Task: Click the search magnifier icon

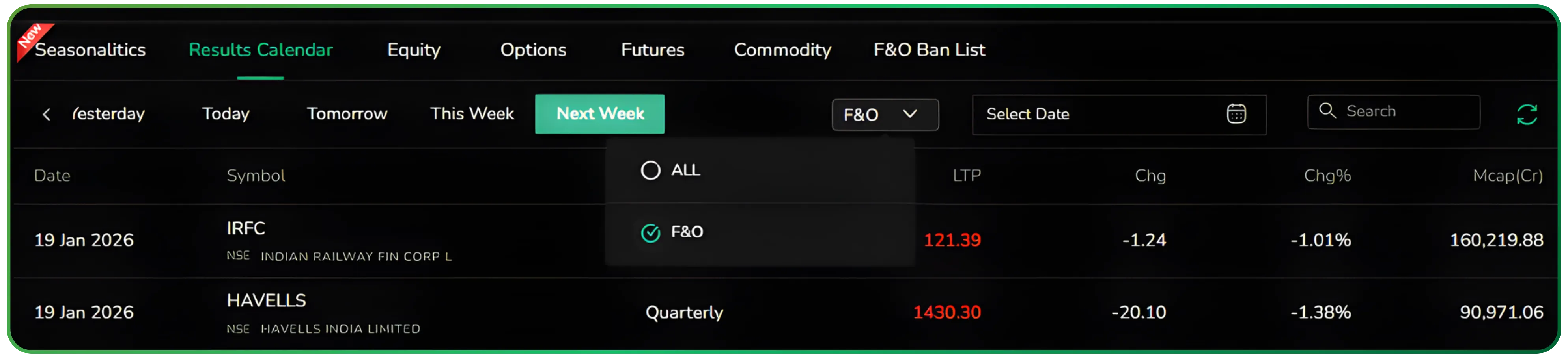Action: click(x=1327, y=111)
